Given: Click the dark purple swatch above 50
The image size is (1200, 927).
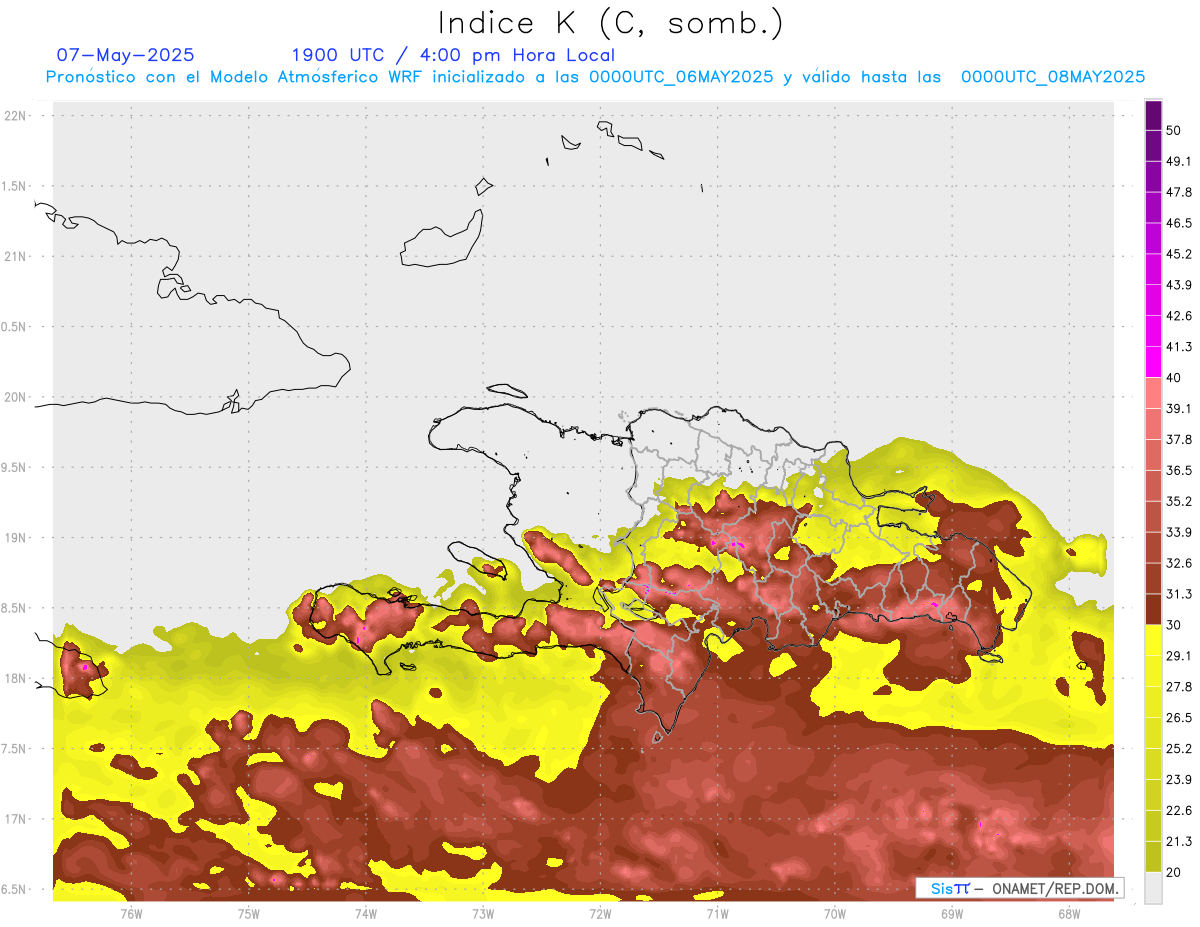Looking at the screenshot, I should [1153, 115].
